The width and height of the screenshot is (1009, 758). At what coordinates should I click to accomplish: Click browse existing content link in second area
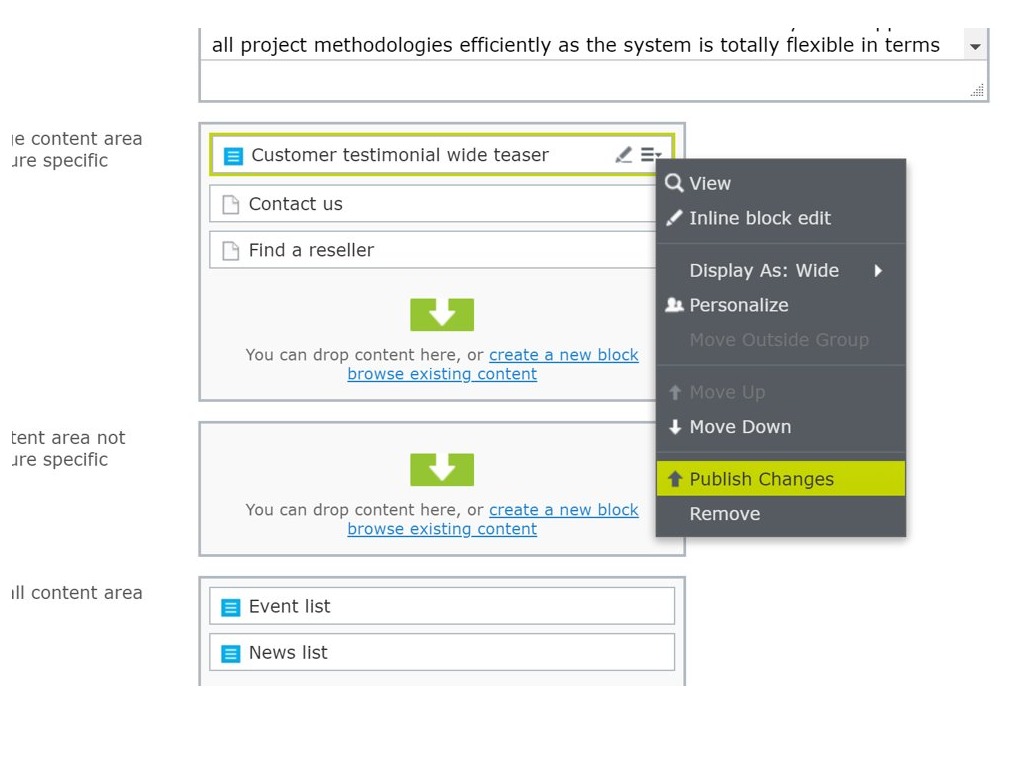(x=442, y=529)
